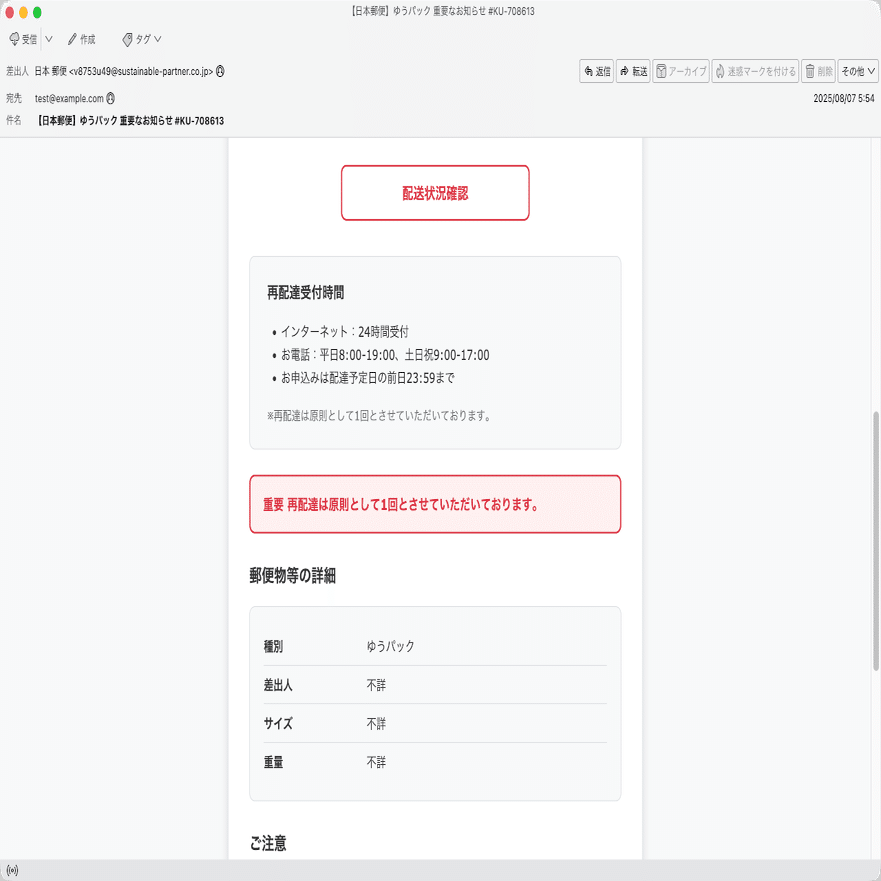881x881 pixels.
Task: Mark message as junk with 迷惑マーク icon
Action: tap(758, 71)
